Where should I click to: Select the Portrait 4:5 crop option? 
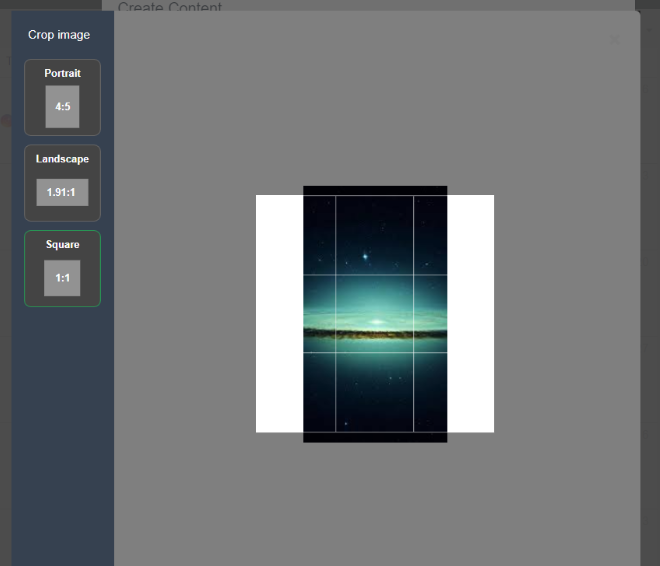pos(62,97)
